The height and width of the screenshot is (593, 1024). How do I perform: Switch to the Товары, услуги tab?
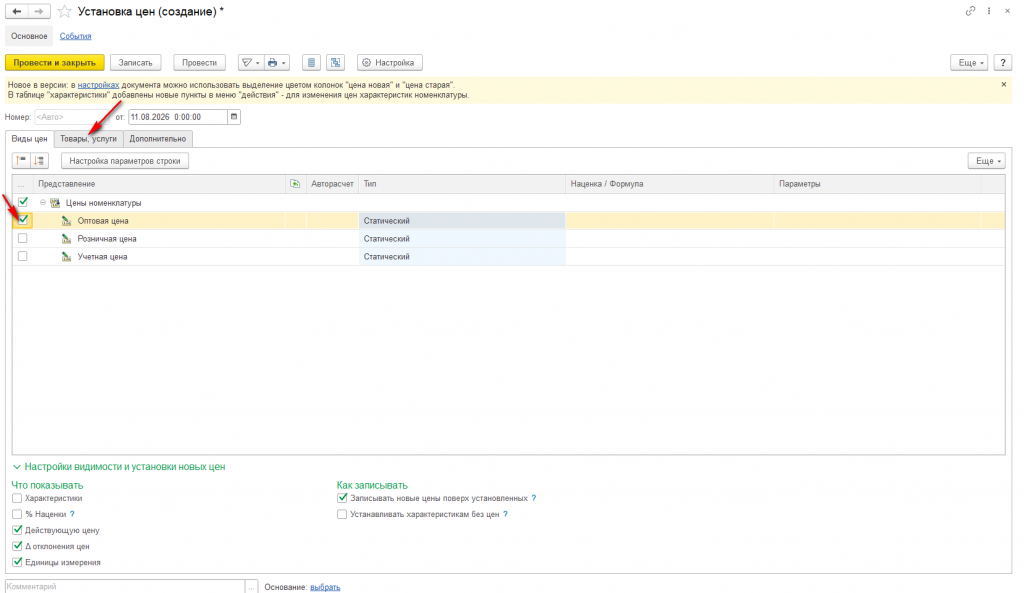pyautogui.click(x=88, y=138)
